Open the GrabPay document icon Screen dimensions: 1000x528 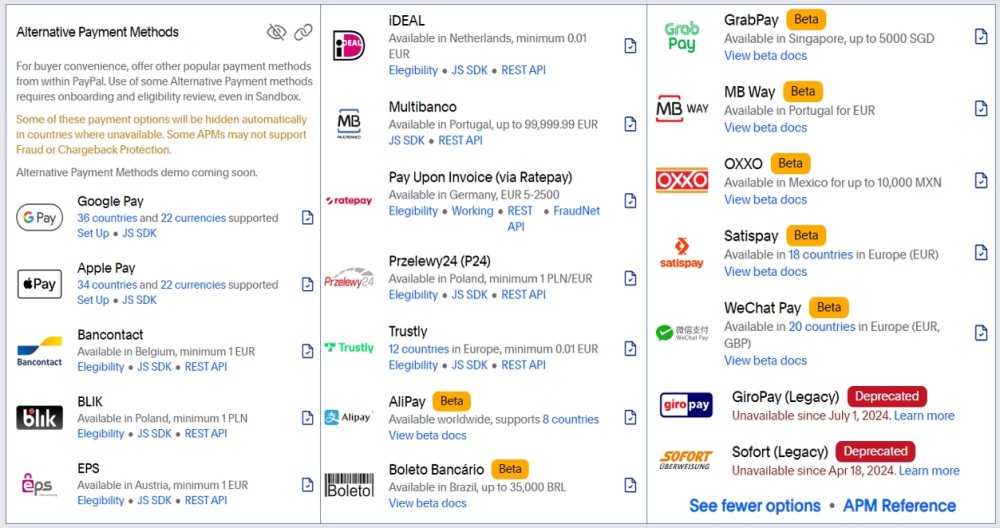(x=981, y=37)
